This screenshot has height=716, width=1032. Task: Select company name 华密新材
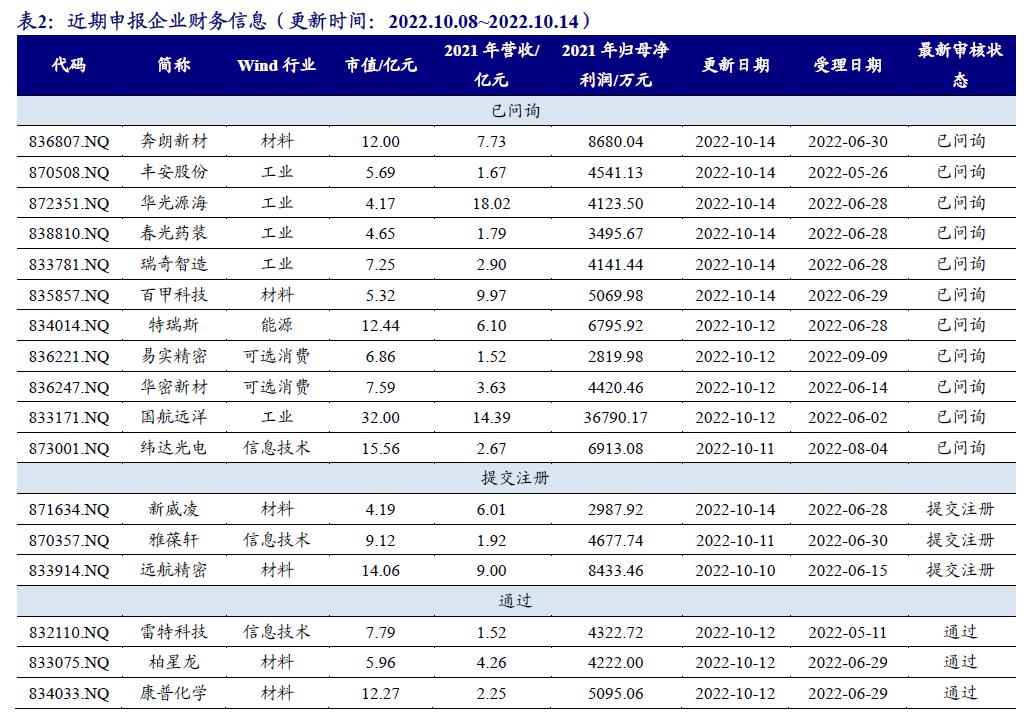(174, 387)
